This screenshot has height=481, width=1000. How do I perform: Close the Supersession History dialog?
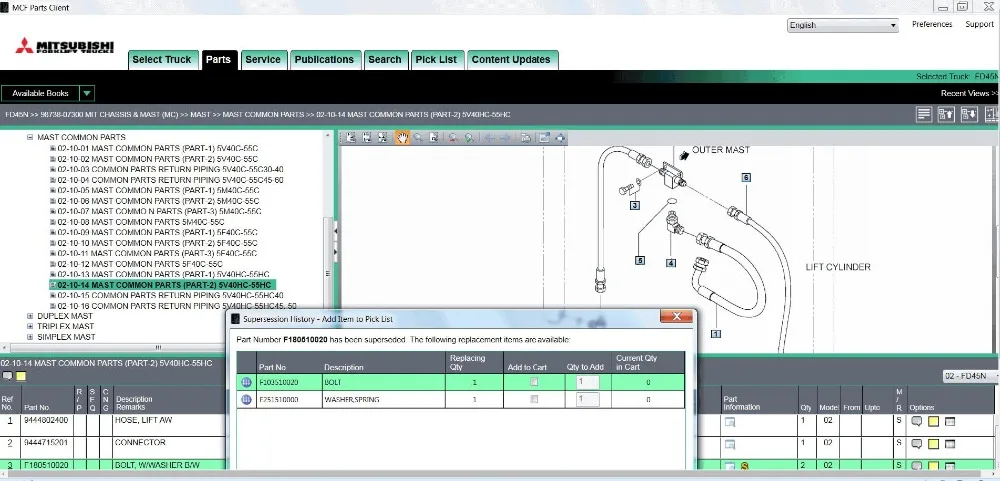coord(676,316)
